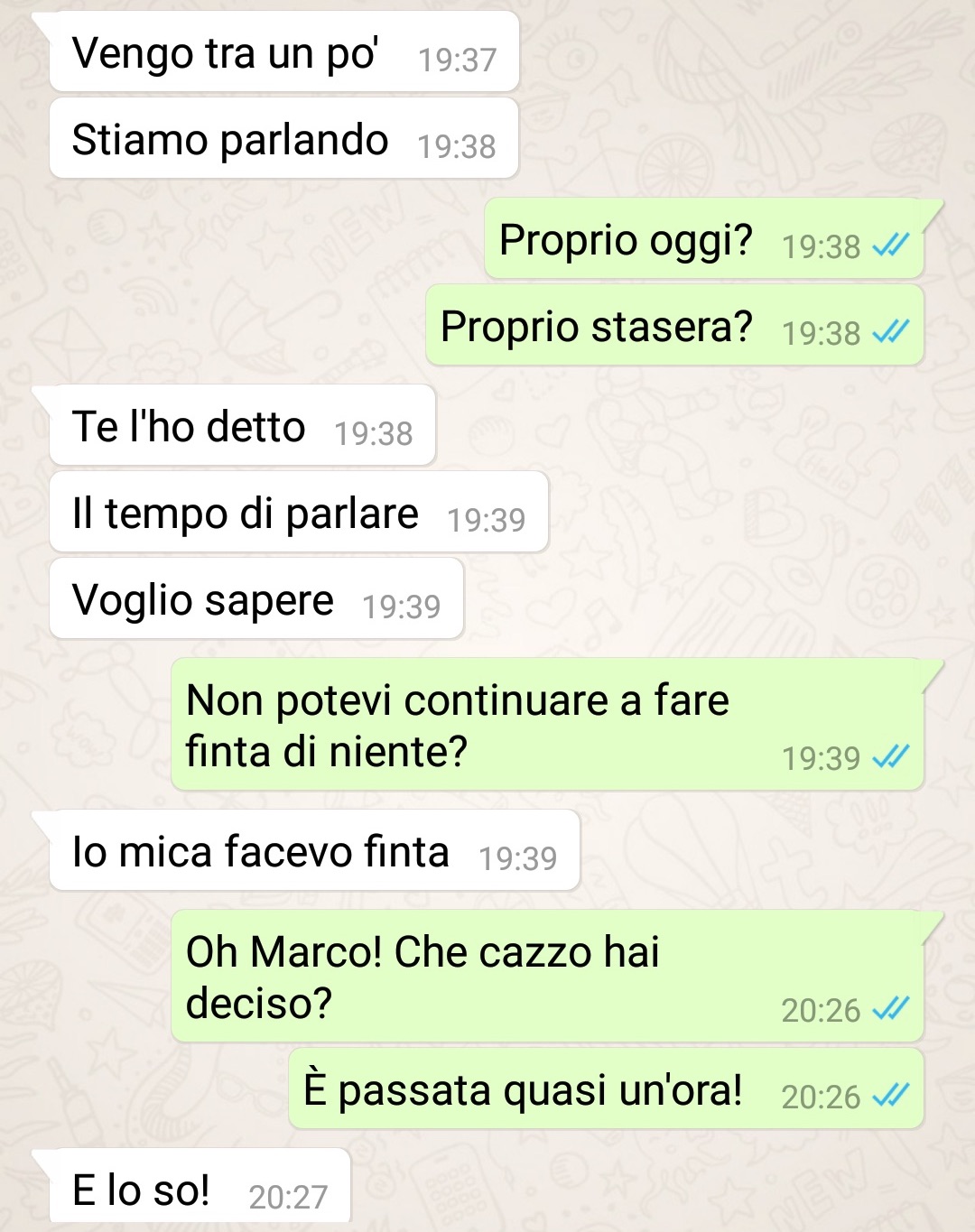975x1232 pixels.
Task: Select the "È passata quasi un'ora!" message
Action: [x=606, y=1088]
